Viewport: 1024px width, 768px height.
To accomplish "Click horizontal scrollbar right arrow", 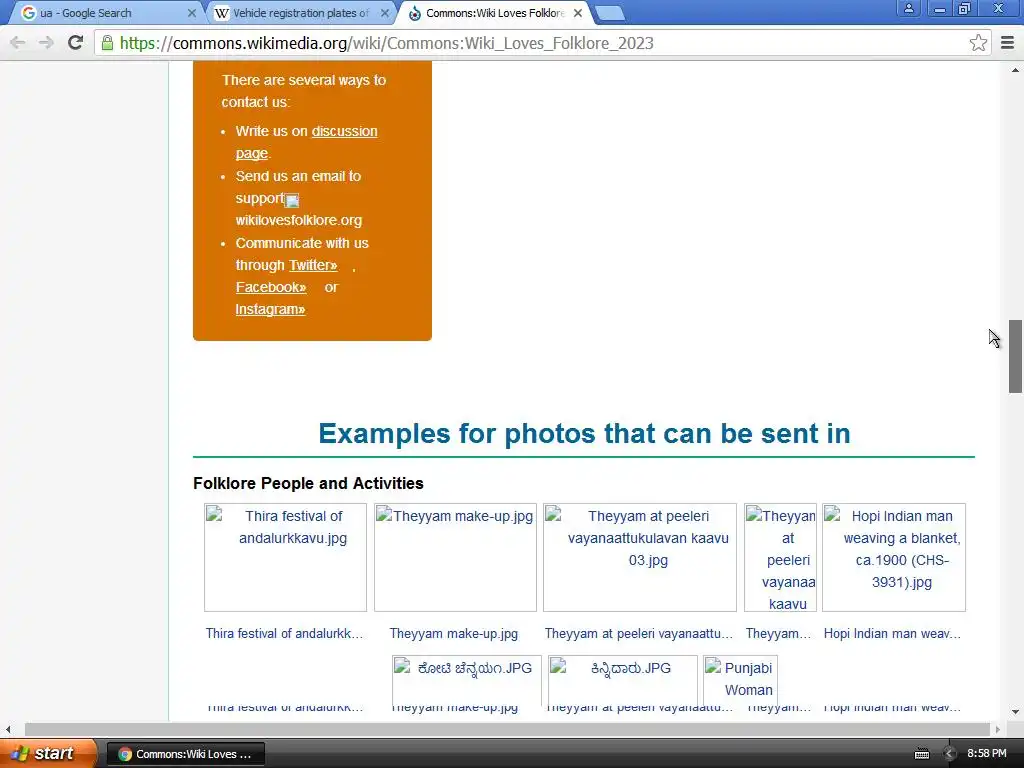I will click(x=997, y=729).
